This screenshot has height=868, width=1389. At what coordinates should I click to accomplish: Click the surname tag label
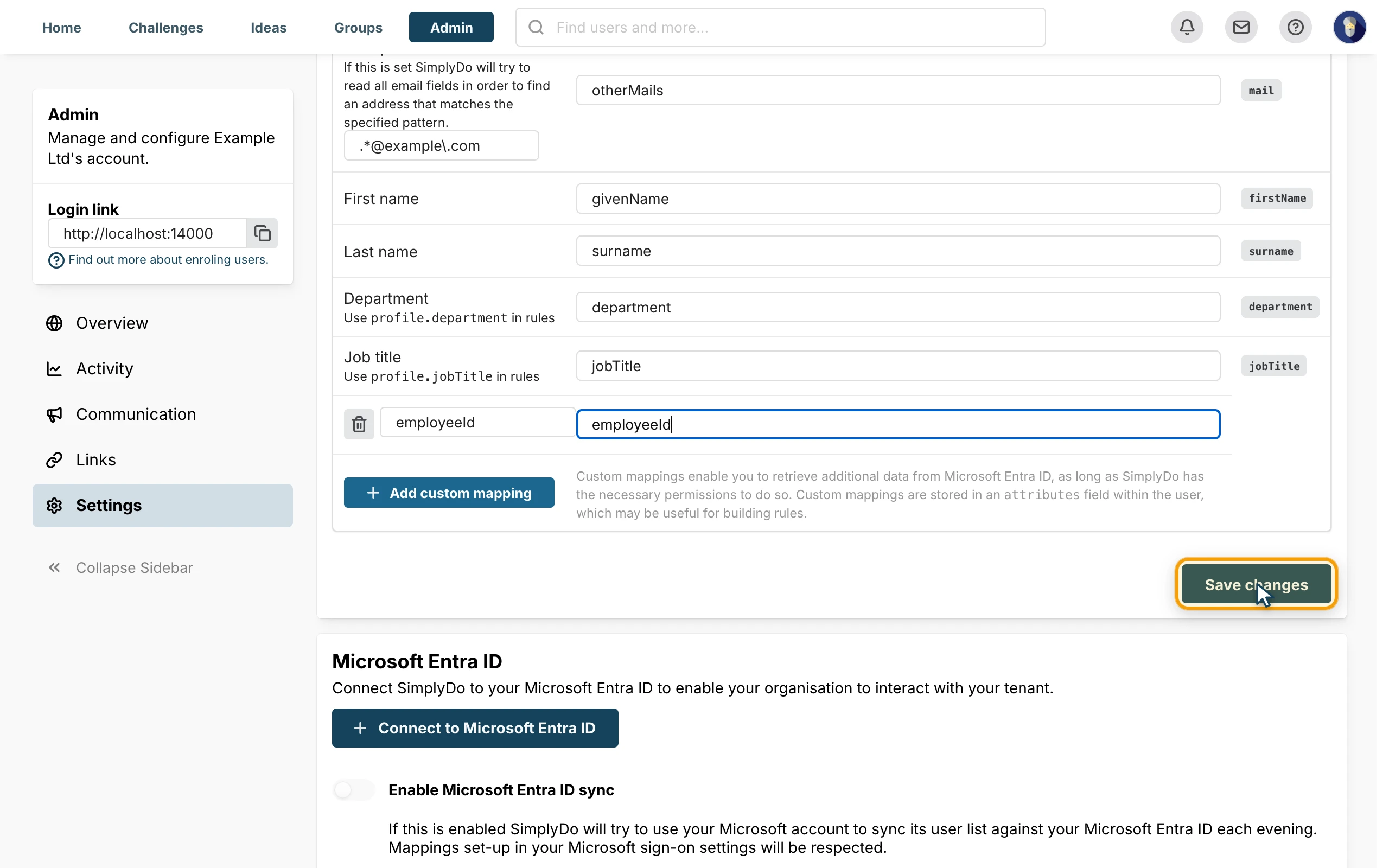click(1271, 251)
